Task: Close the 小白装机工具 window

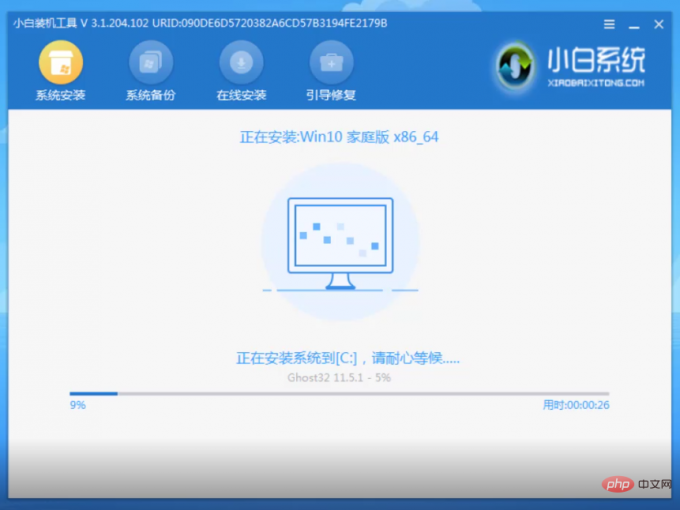Action: (x=659, y=24)
